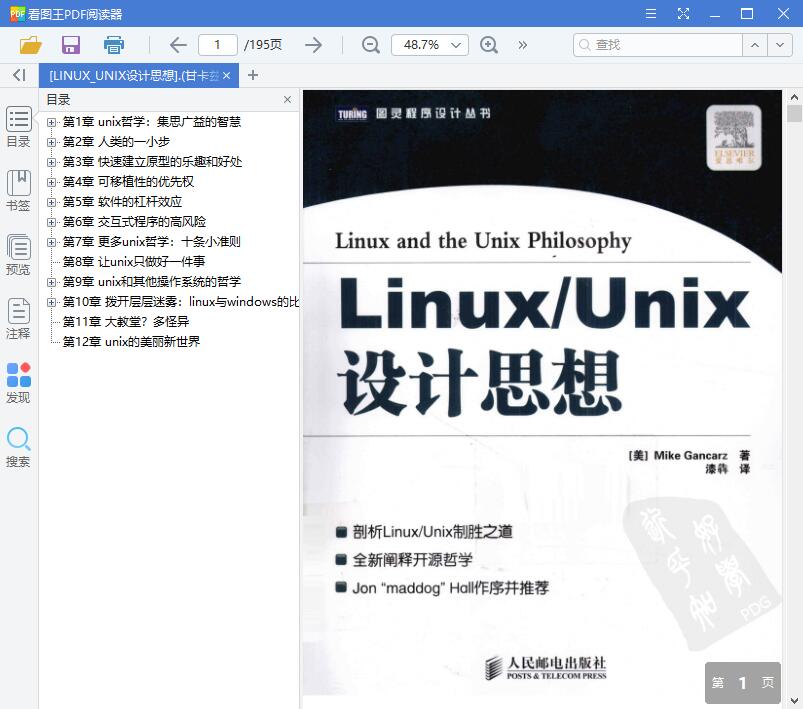Expand 第10章 拨开层层迷雾 tree node
This screenshot has height=709, width=803.
[51, 302]
